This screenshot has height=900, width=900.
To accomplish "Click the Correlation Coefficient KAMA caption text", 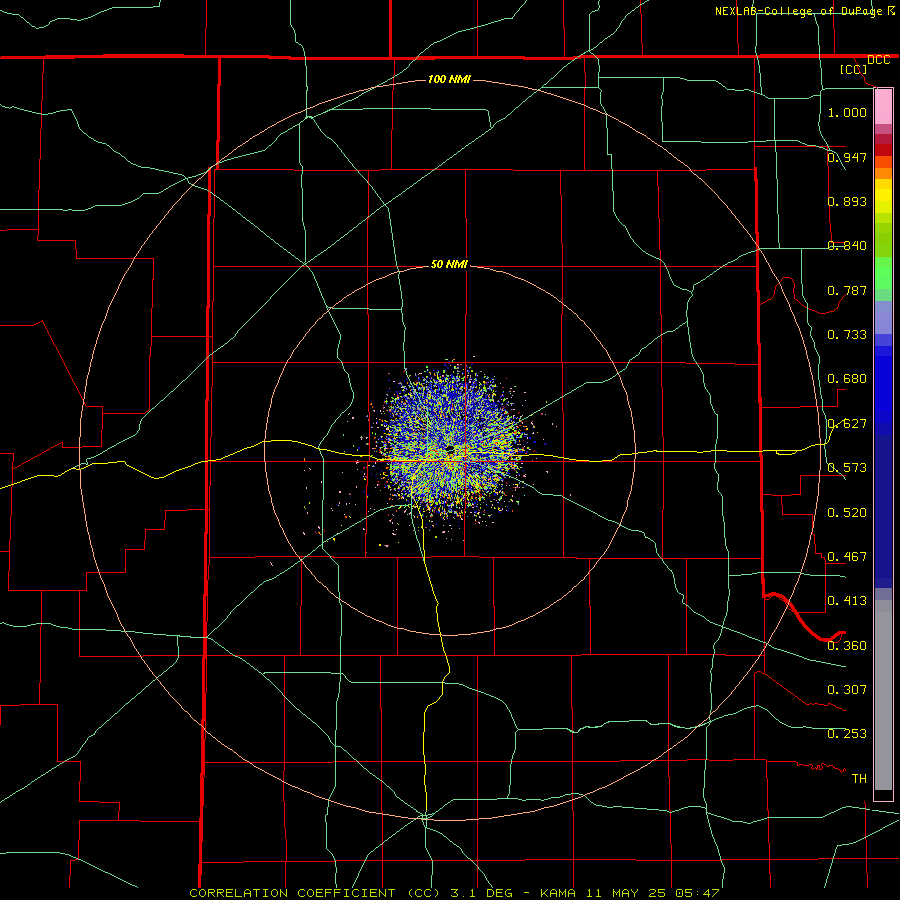I will point(454,893).
